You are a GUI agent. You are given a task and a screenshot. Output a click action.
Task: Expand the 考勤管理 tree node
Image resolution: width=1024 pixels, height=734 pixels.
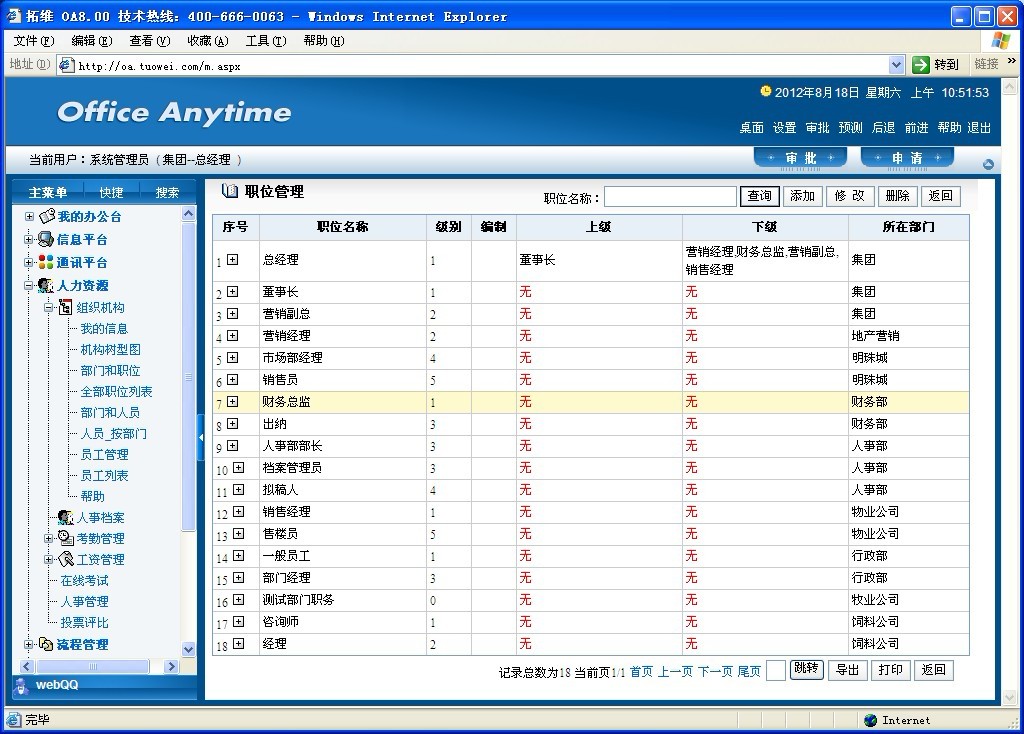point(49,538)
